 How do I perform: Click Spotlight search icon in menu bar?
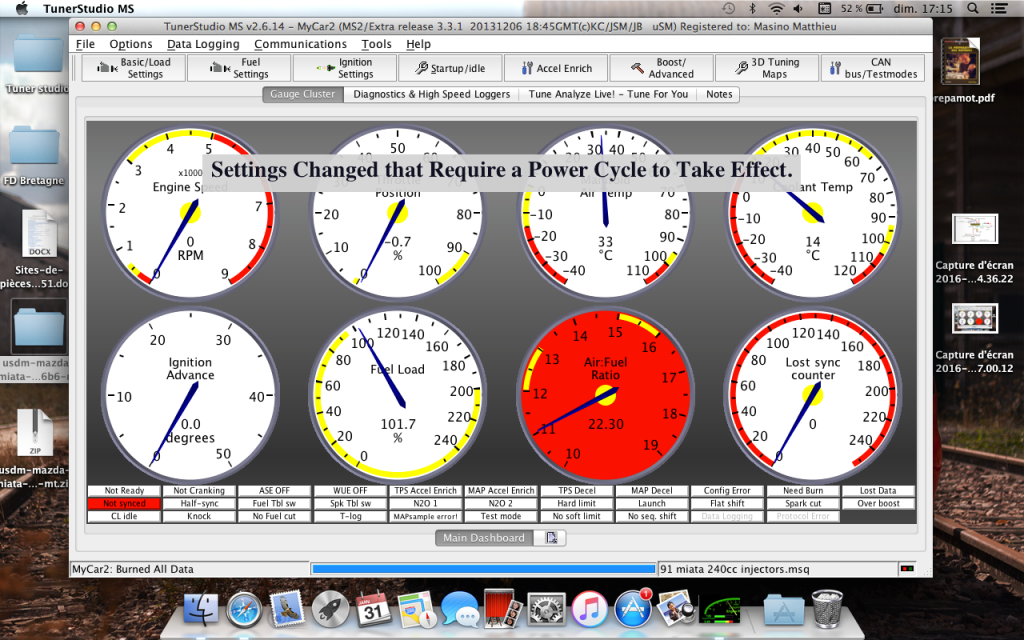pos(972,8)
